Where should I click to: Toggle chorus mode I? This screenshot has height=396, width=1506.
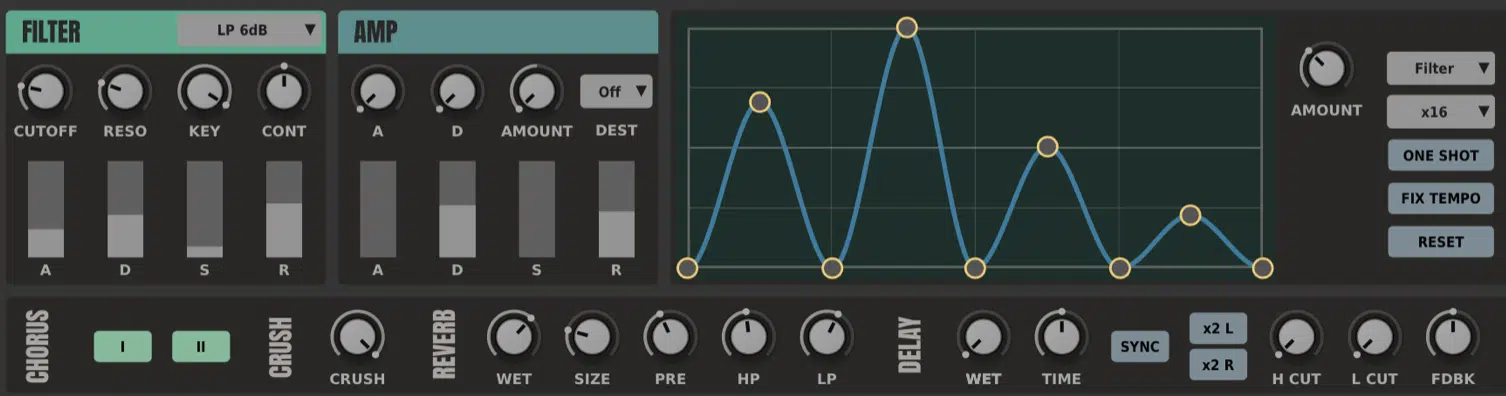(x=123, y=347)
